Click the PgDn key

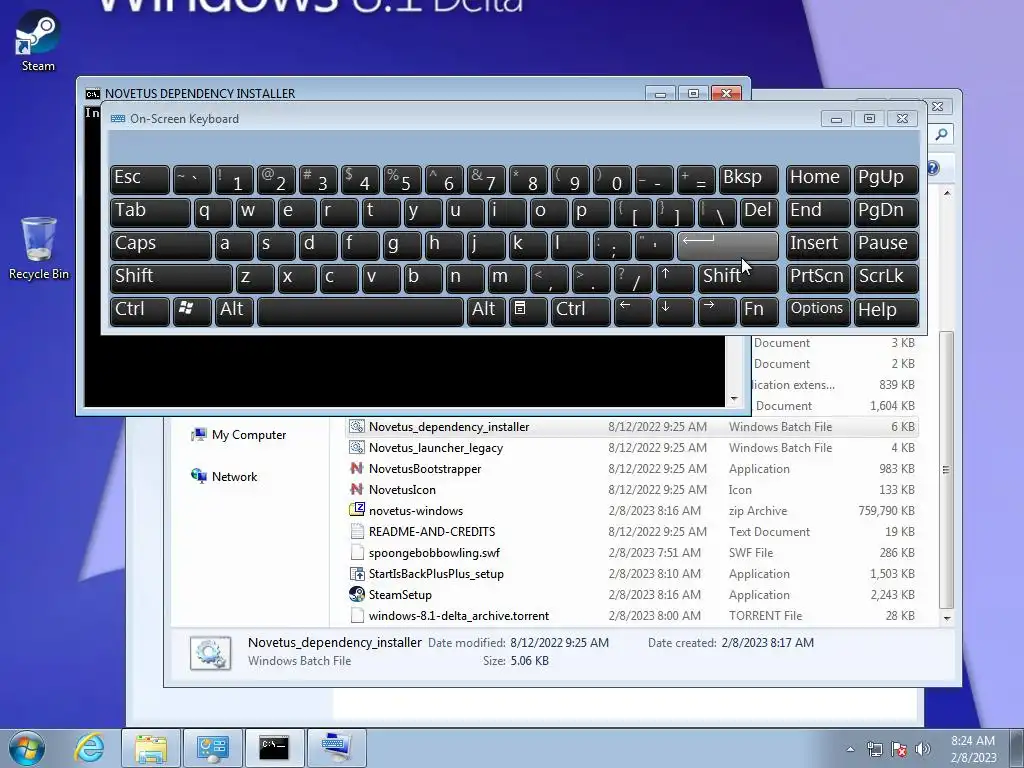tap(886, 212)
